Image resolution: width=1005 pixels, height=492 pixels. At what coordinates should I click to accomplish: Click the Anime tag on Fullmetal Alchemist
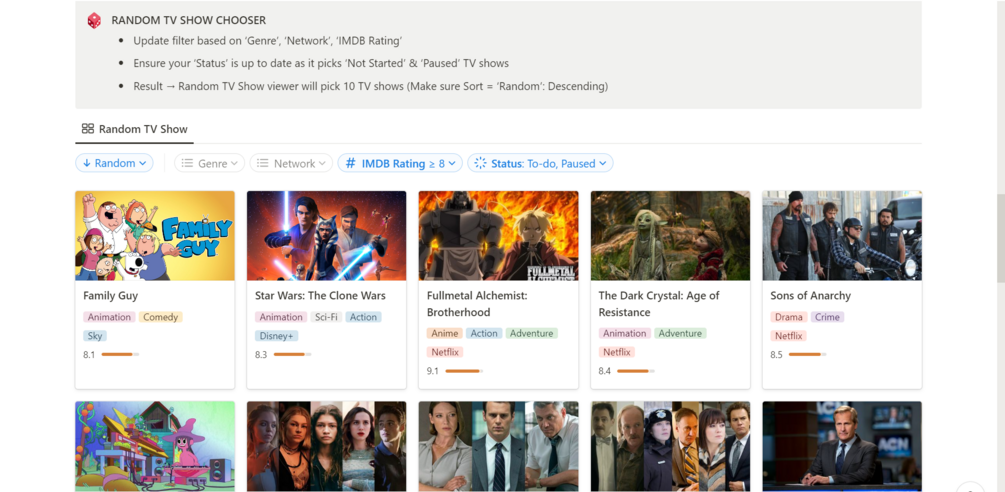coord(445,333)
